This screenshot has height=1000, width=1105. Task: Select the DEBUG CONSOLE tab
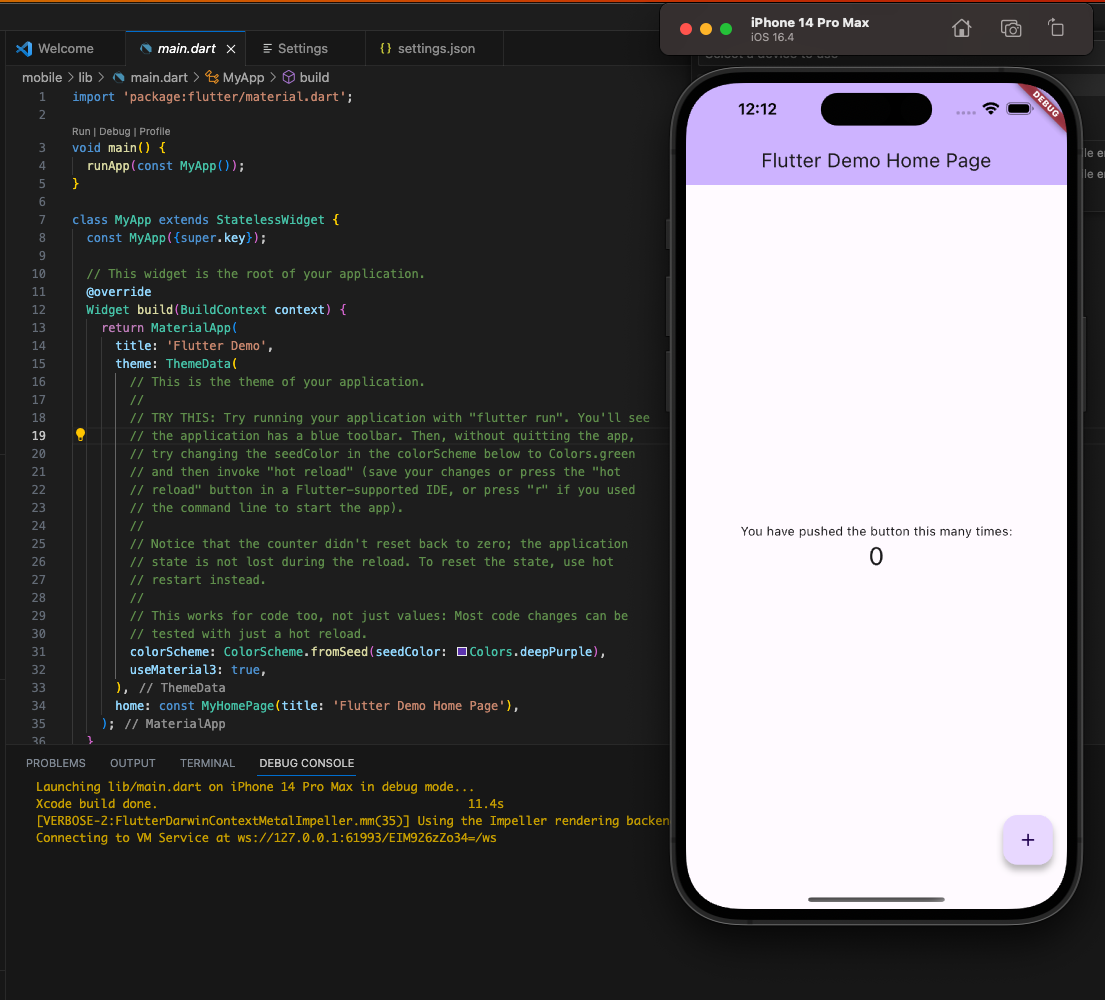(x=307, y=763)
